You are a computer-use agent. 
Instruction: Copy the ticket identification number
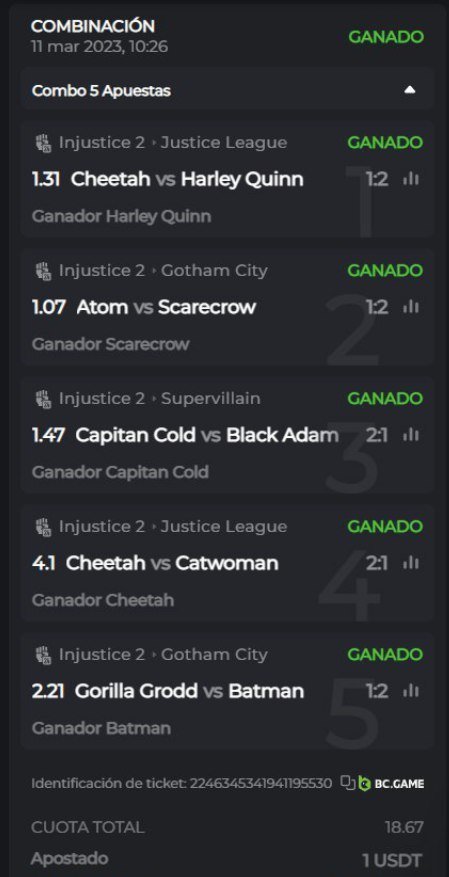pyautogui.click(x=348, y=783)
